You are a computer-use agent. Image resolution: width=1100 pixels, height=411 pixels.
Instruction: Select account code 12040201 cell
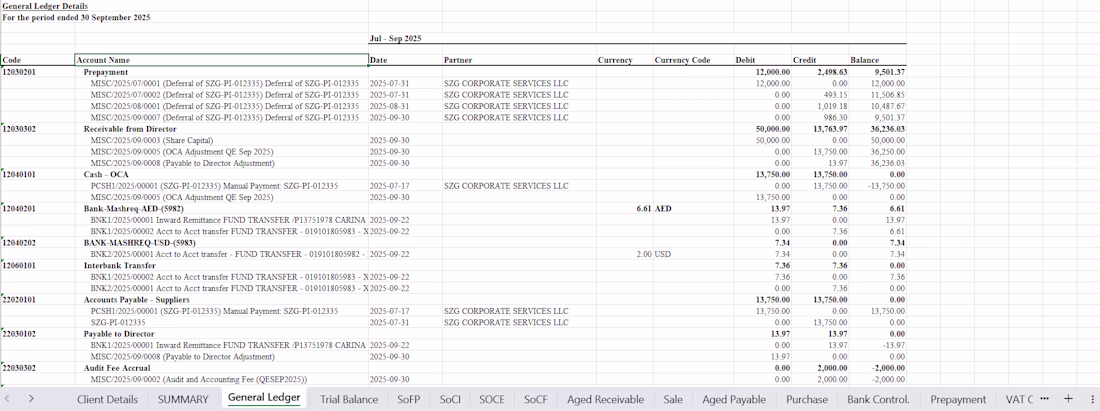coord(38,208)
